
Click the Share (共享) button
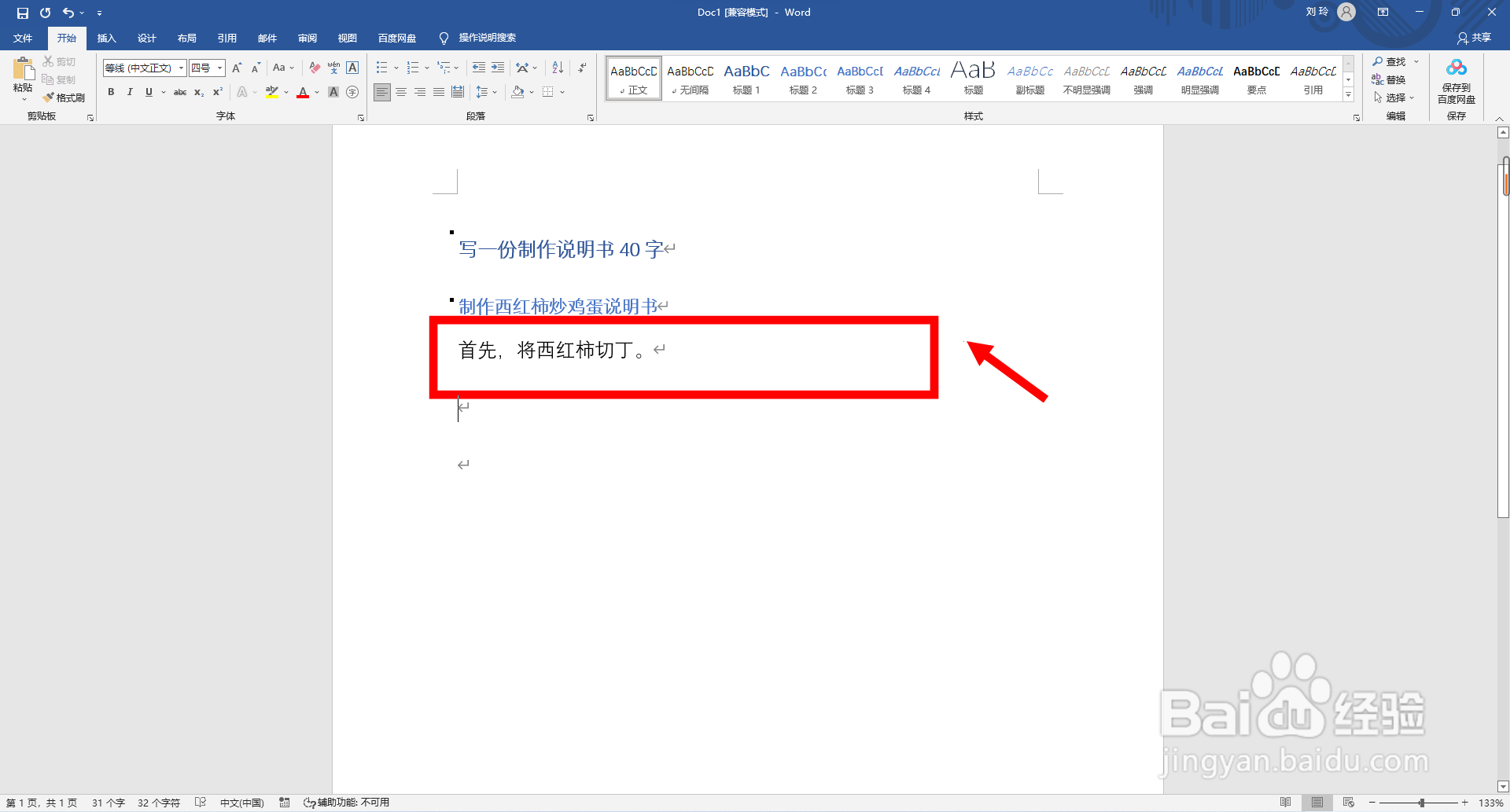coord(1474,38)
